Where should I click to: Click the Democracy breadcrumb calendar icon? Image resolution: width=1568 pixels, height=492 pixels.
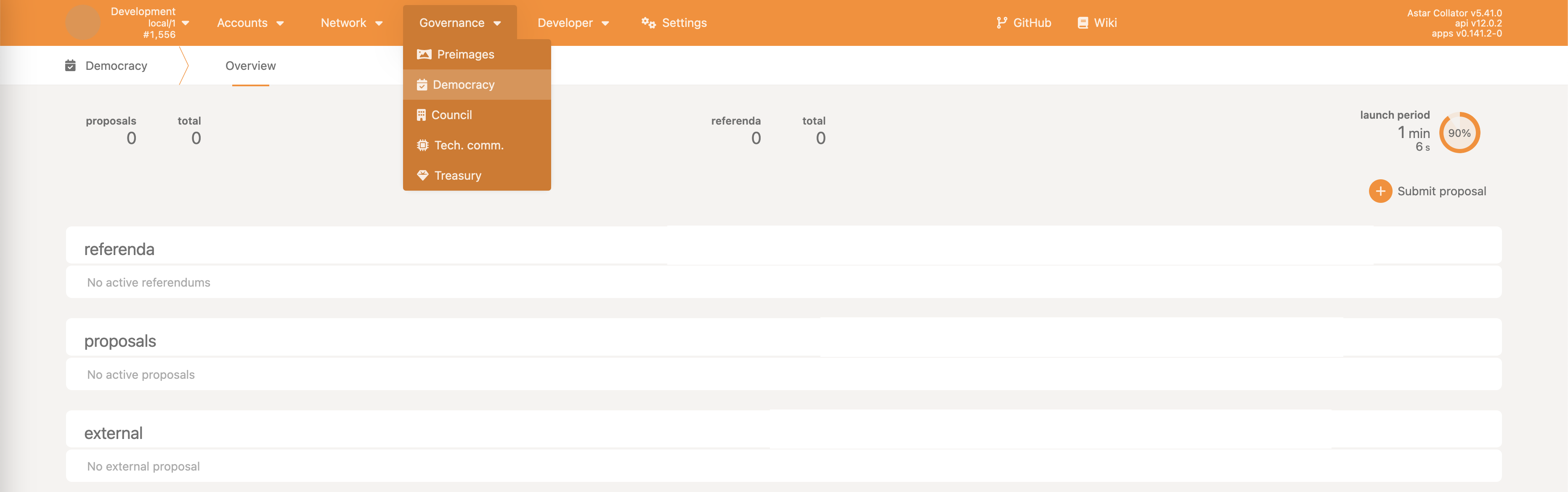pos(71,66)
